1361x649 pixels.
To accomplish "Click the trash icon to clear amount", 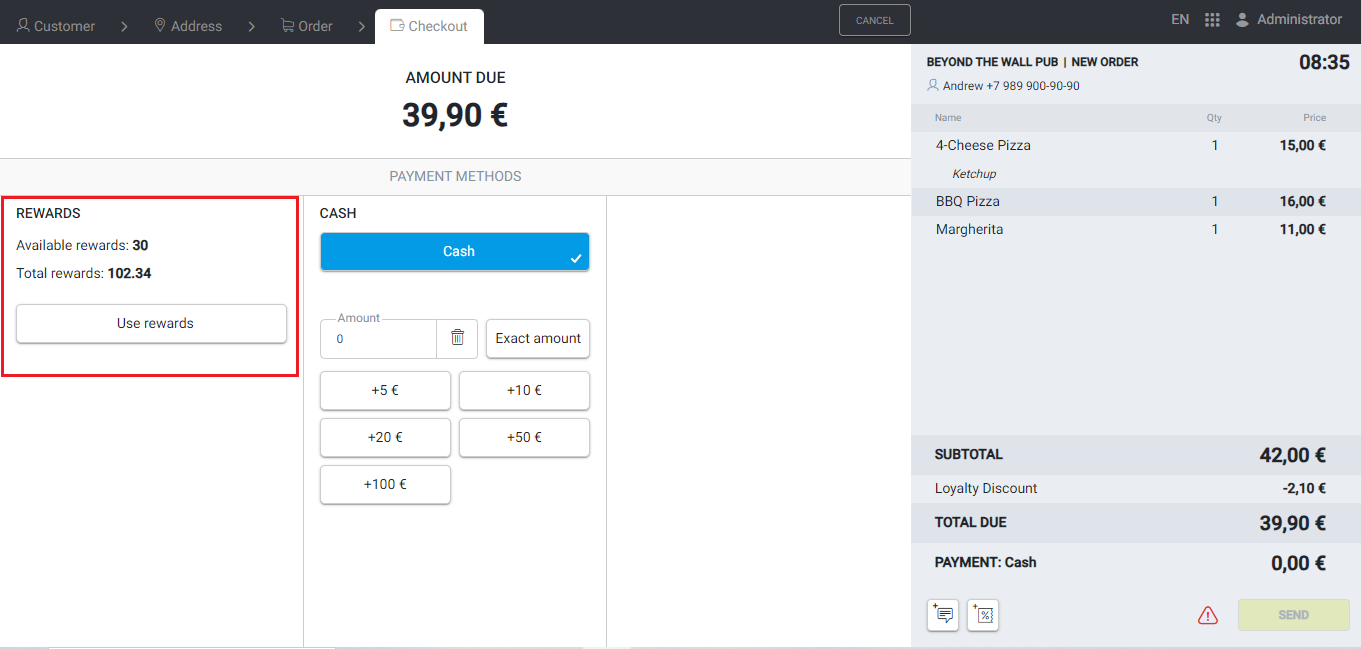I will click(457, 338).
